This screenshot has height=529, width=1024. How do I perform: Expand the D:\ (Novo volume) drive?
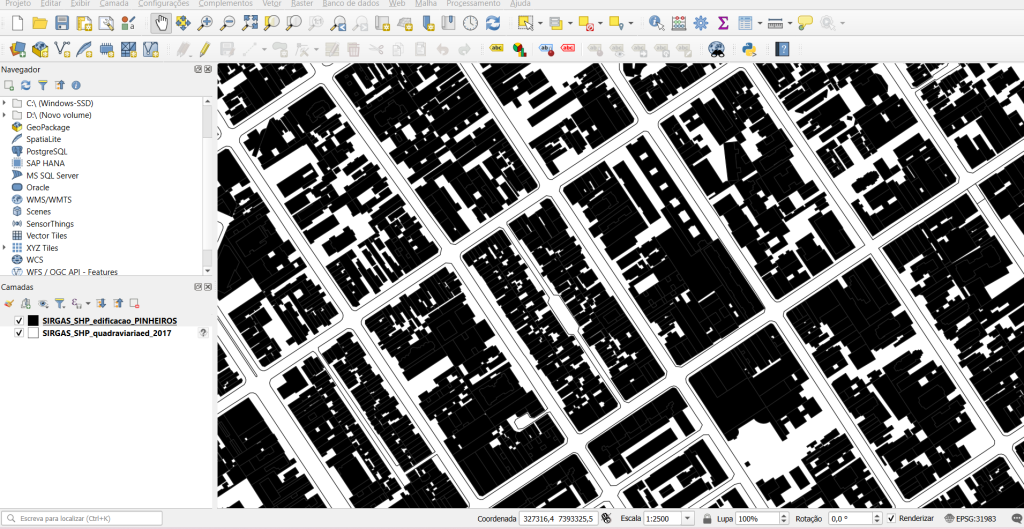click(5, 115)
